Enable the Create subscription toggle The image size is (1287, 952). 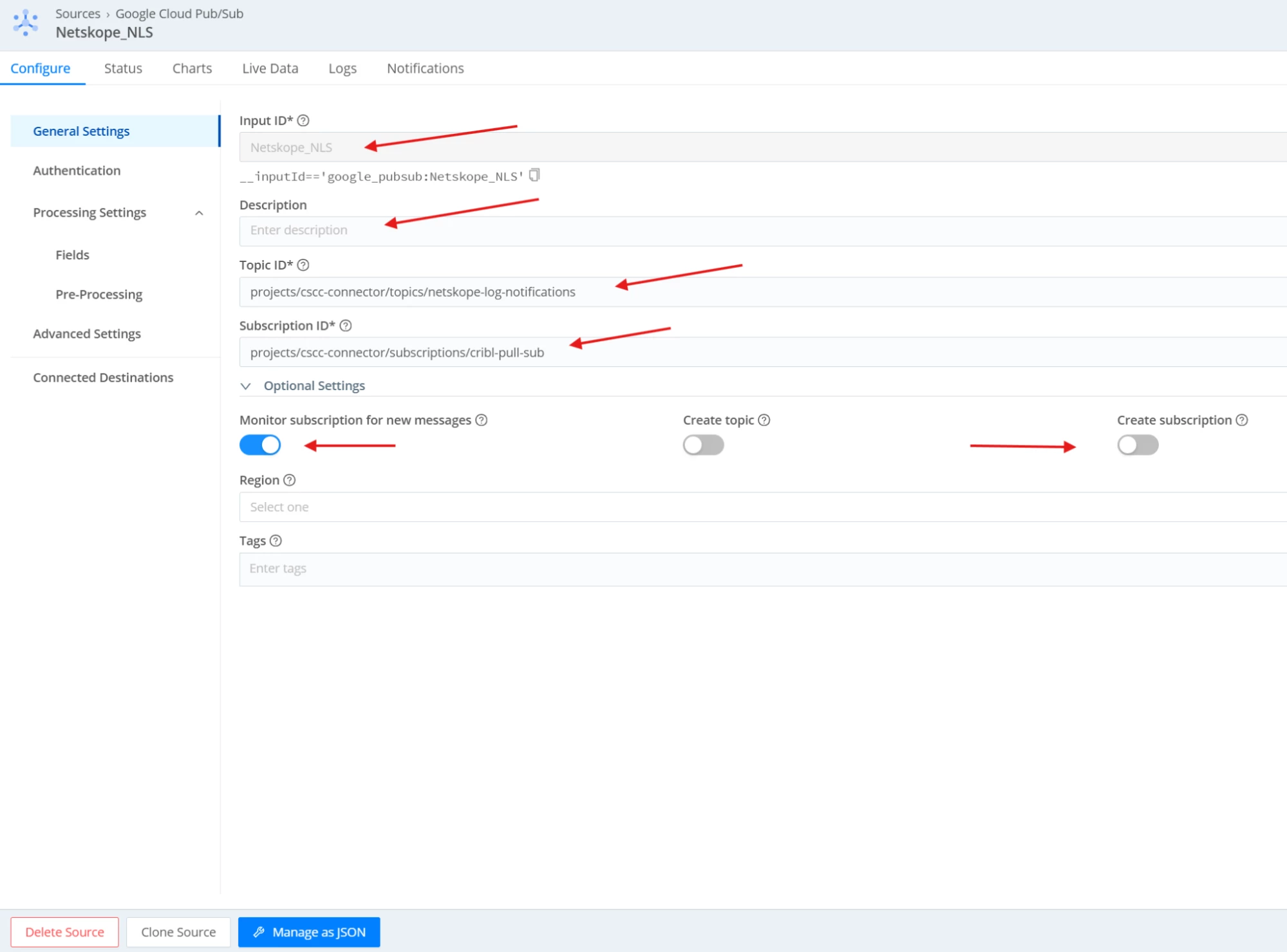coord(1138,445)
